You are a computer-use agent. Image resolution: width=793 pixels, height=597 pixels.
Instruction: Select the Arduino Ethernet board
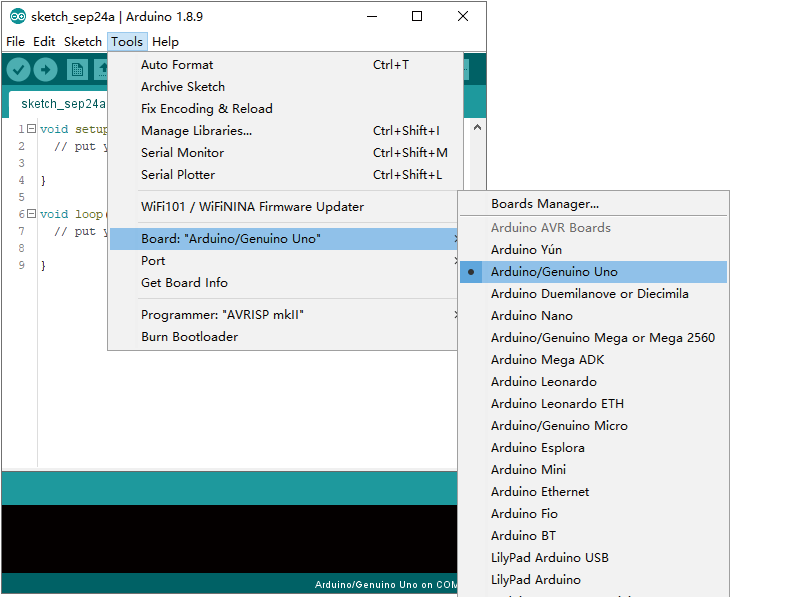point(594,492)
